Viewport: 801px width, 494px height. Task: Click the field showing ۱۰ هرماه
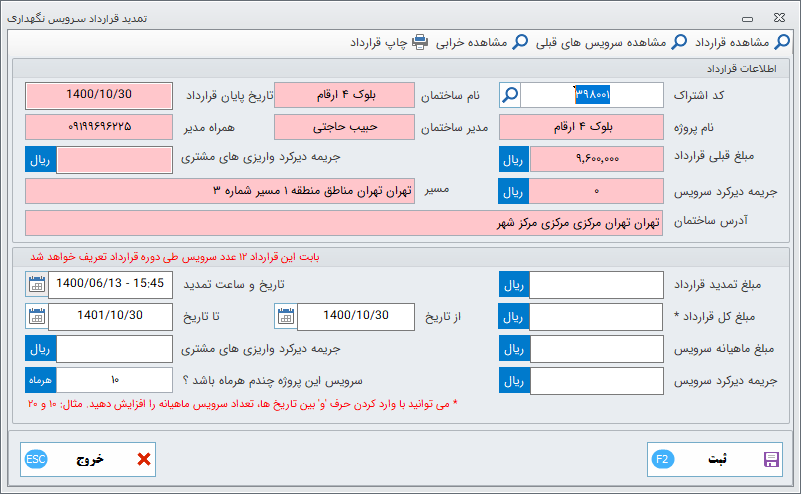pyautogui.click(x=114, y=380)
